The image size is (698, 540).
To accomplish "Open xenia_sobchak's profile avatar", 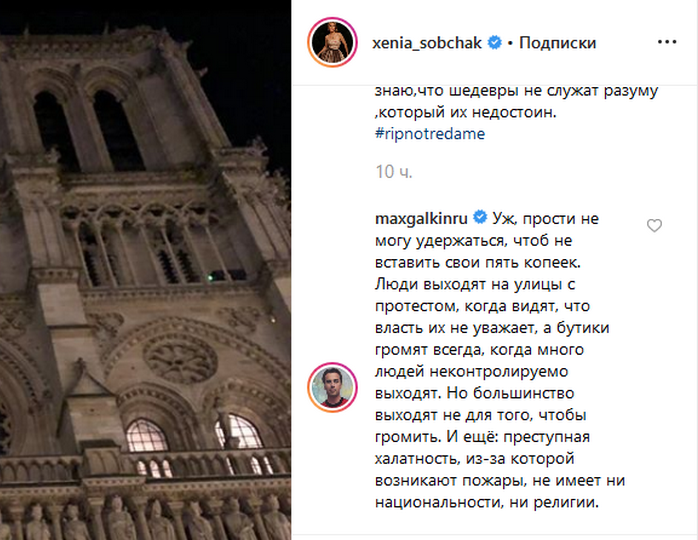I will [x=332, y=43].
